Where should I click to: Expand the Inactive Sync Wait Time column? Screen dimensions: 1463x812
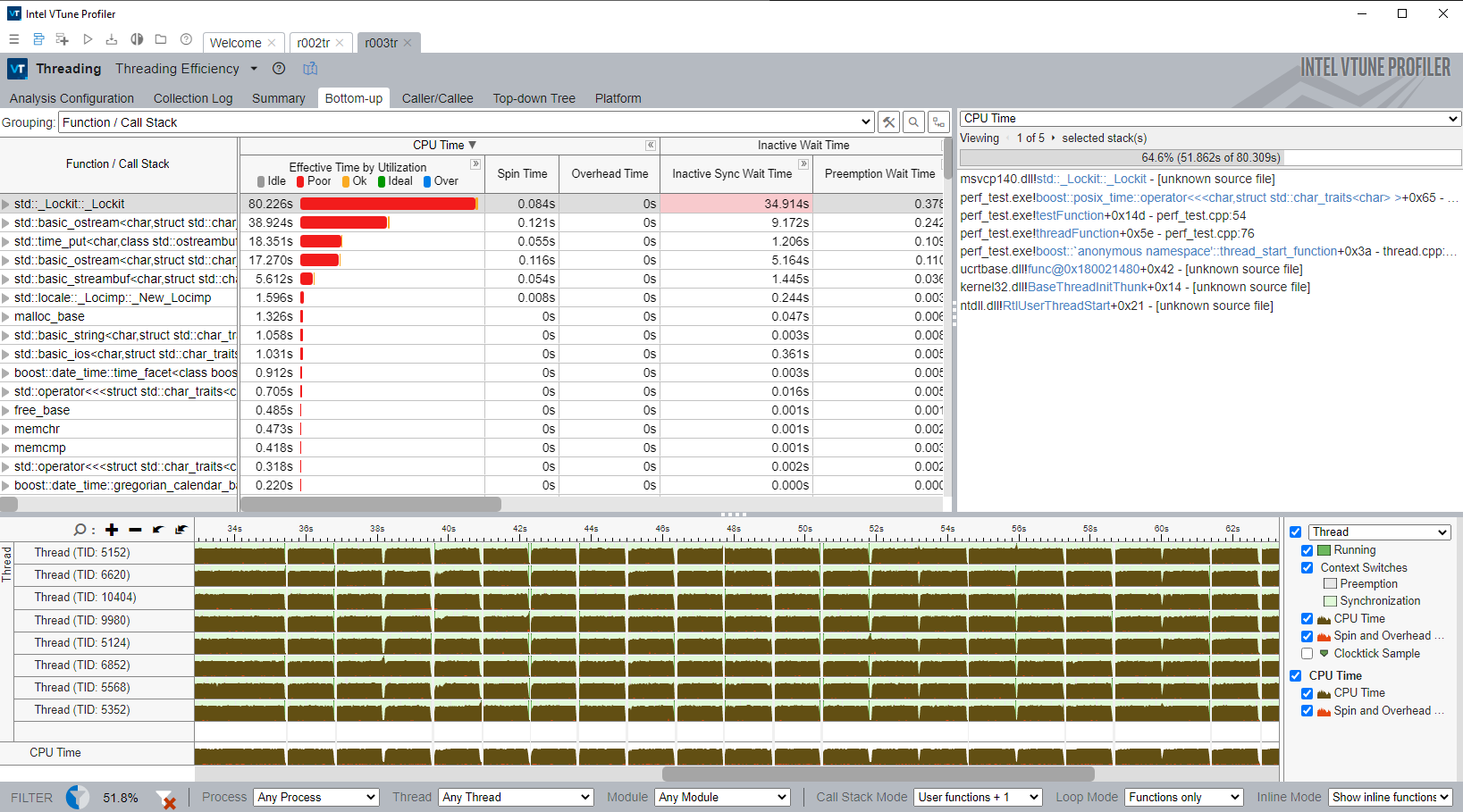pos(803,164)
